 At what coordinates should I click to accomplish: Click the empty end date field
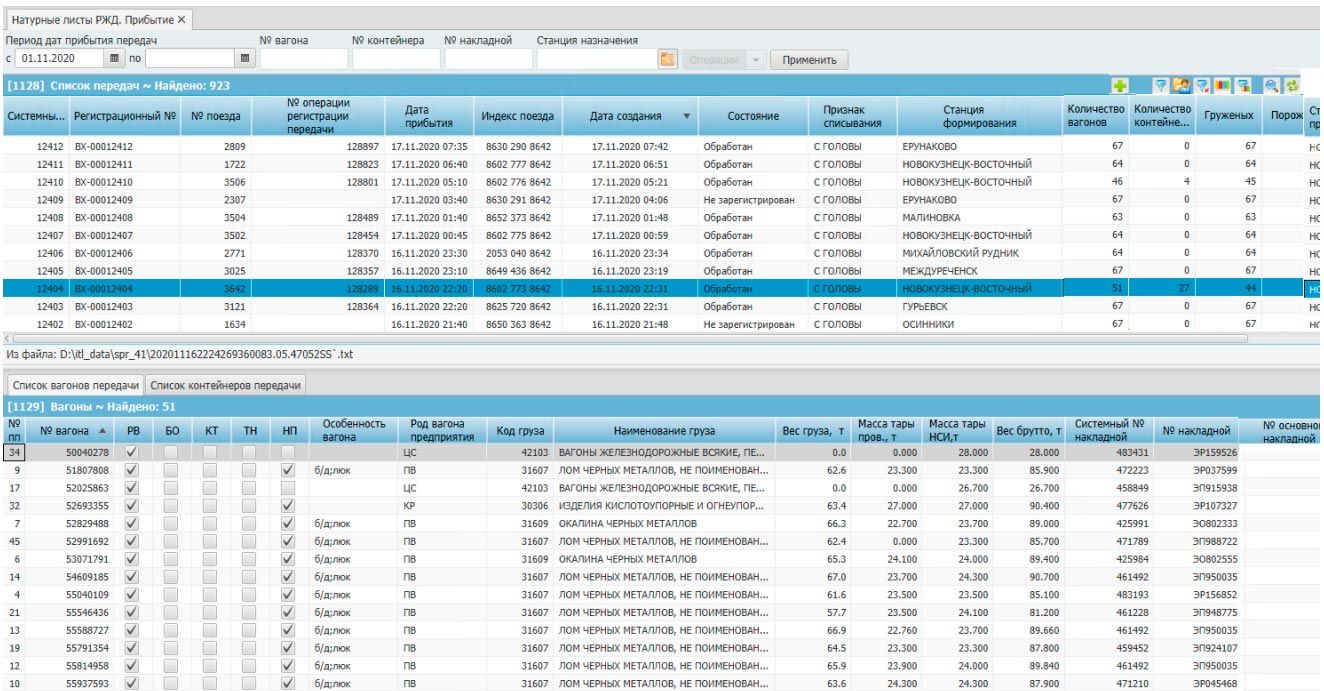click(x=190, y=60)
